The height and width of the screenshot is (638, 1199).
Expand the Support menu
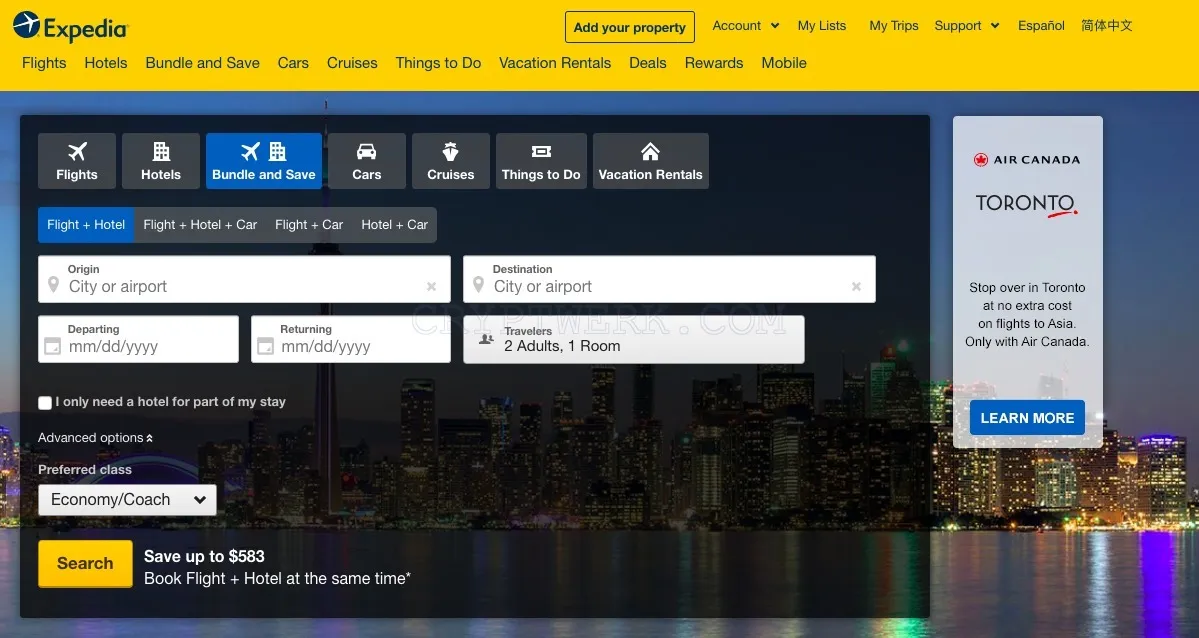pyautogui.click(x=967, y=25)
